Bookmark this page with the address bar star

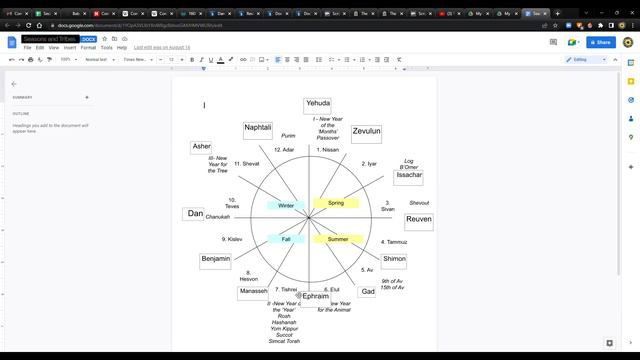coord(555,25)
